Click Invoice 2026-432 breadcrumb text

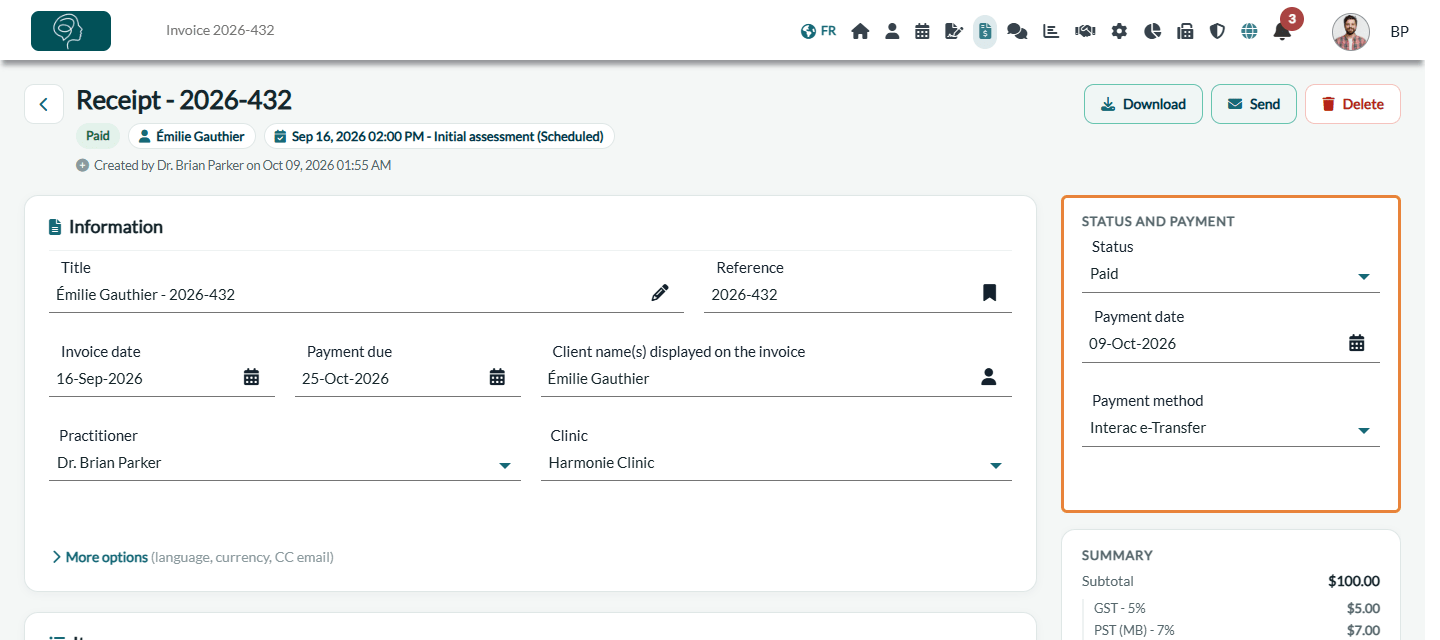pyautogui.click(x=220, y=30)
